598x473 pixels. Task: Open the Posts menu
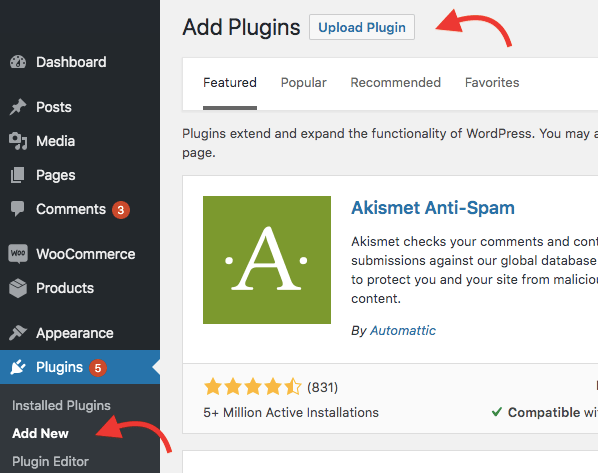54,107
